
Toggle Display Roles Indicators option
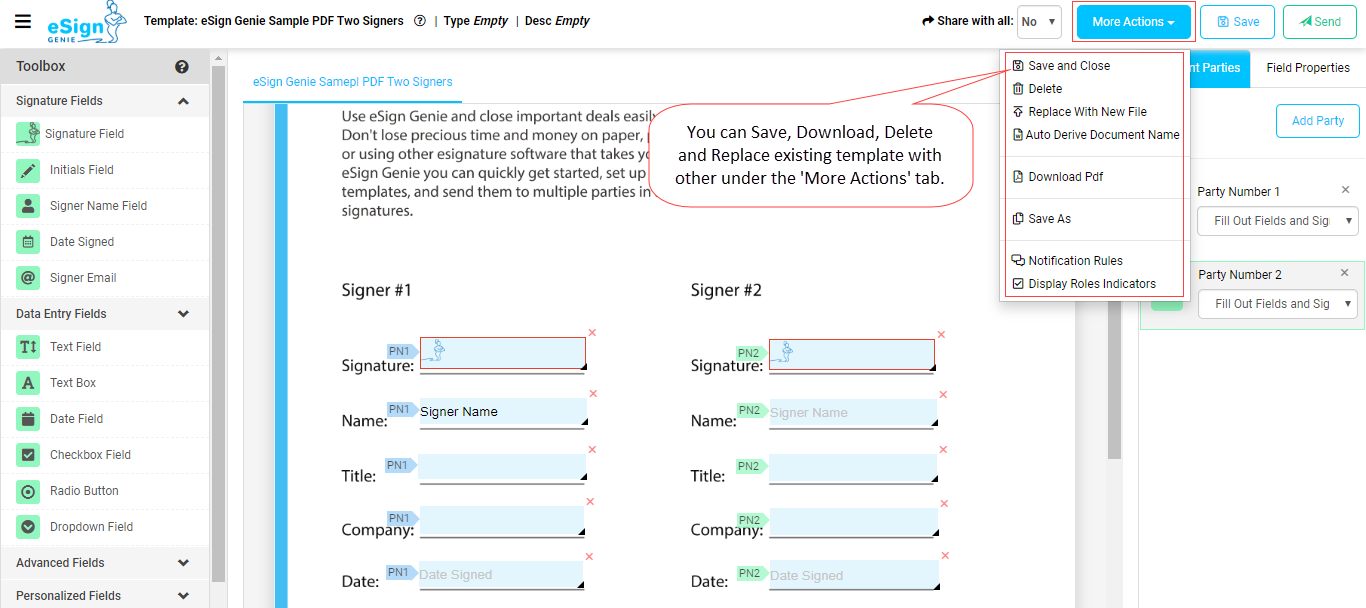tap(1083, 284)
